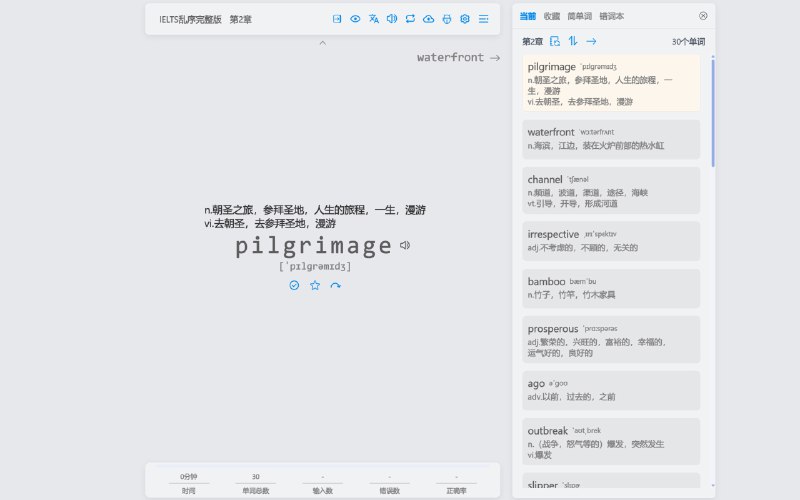Favorite pilgrimage with the star icon

(315, 285)
